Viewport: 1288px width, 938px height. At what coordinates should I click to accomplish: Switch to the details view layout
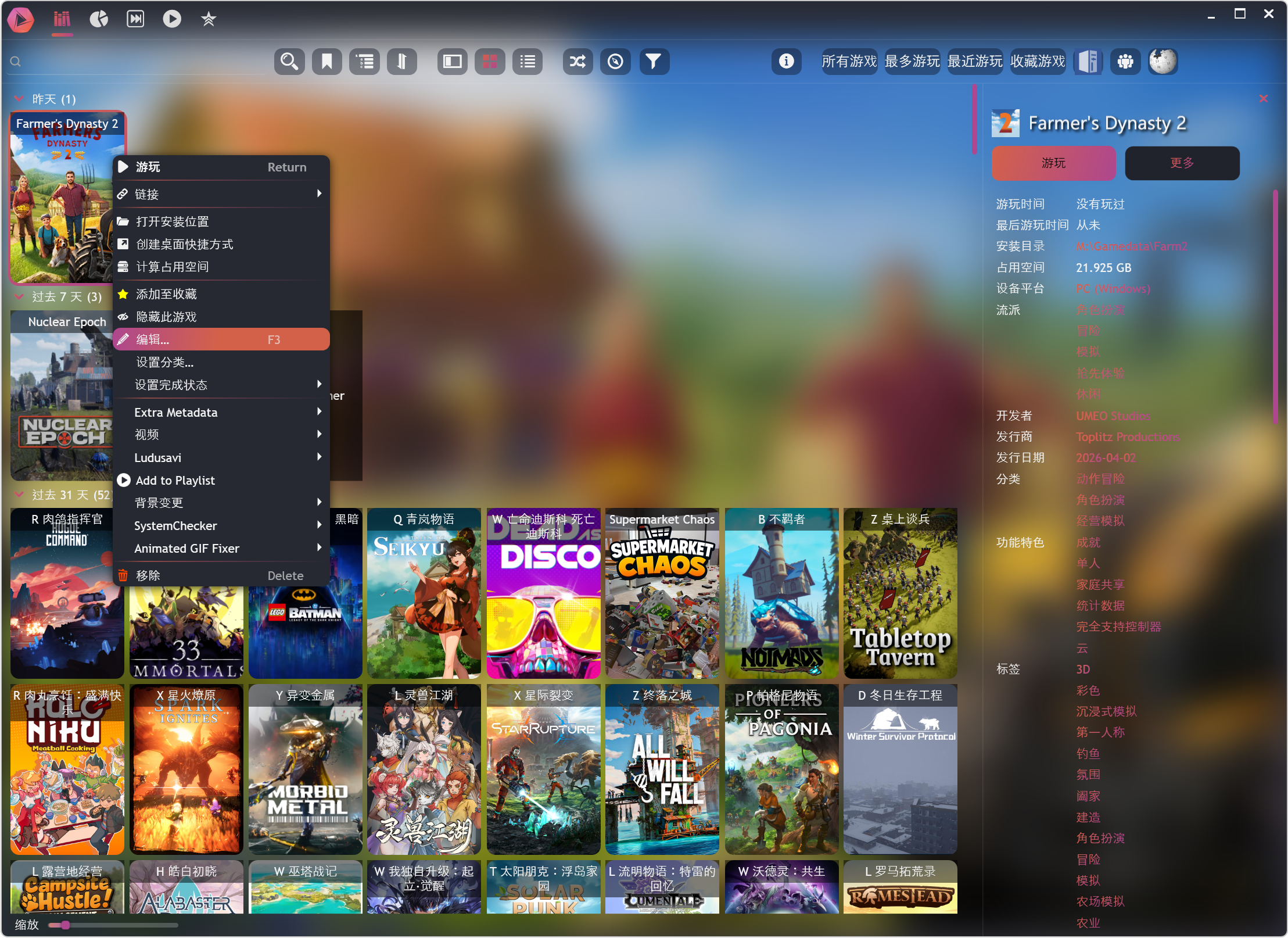click(453, 62)
